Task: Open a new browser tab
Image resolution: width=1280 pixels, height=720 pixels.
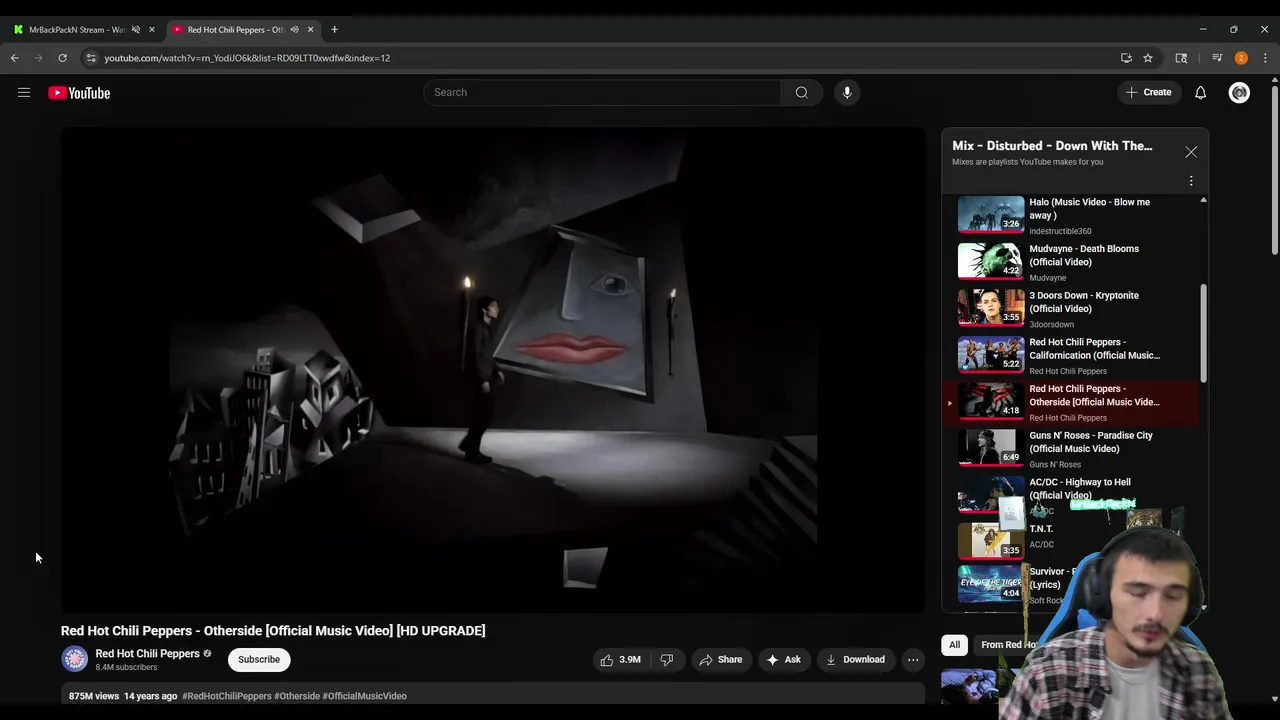Action: [334, 29]
